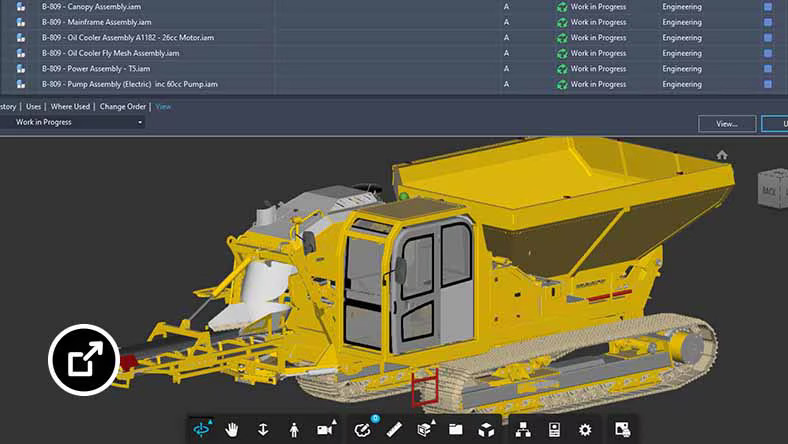
Task: Select the Pan hand tool
Action: coord(232,430)
